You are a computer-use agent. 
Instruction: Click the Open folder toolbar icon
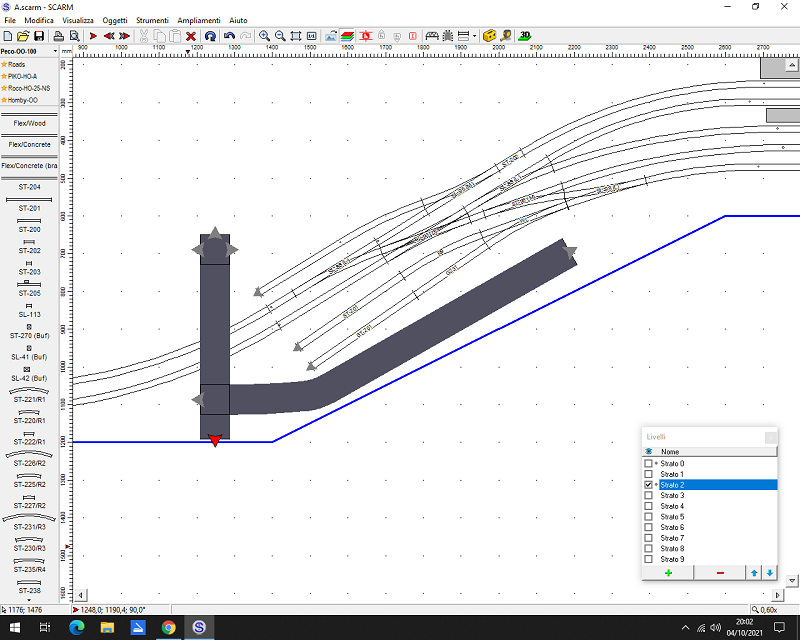[22, 36]
